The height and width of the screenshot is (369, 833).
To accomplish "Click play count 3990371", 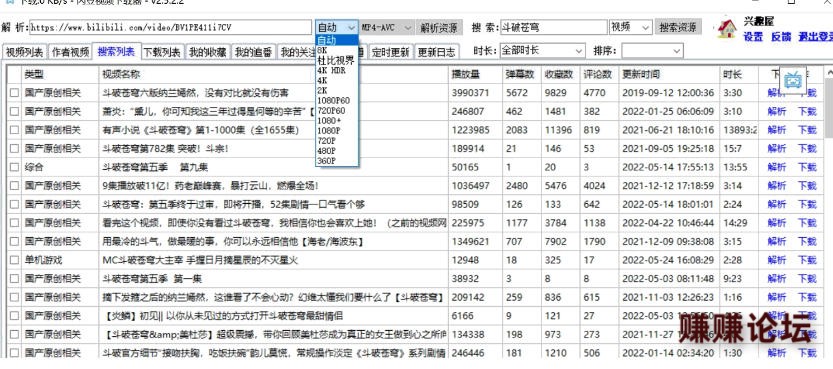I will 470,93.
